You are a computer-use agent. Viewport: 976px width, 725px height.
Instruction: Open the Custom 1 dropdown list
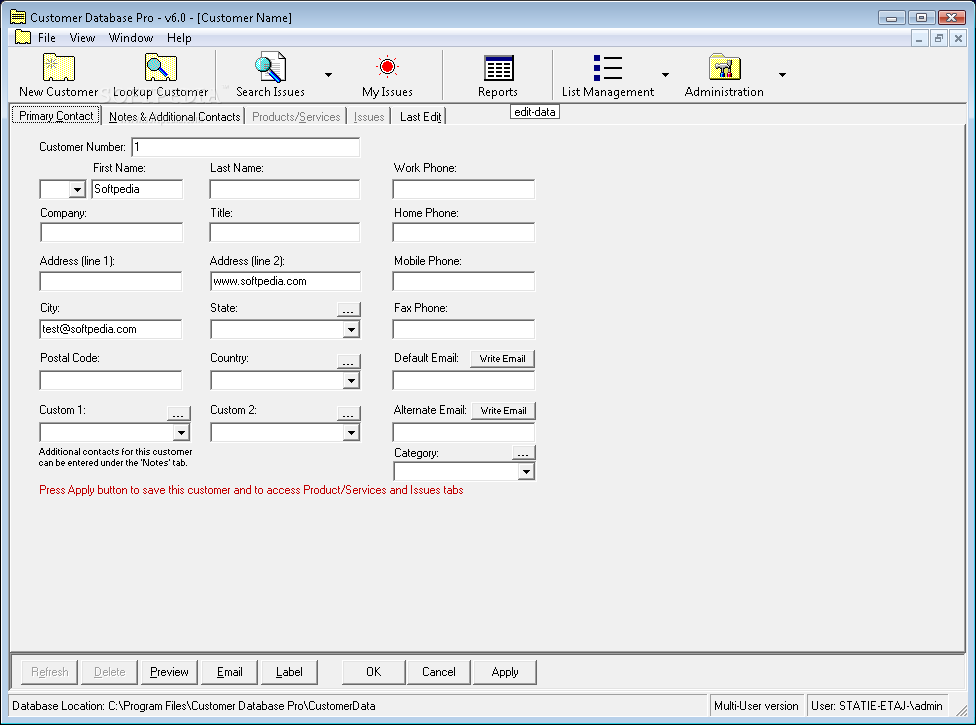181,433
